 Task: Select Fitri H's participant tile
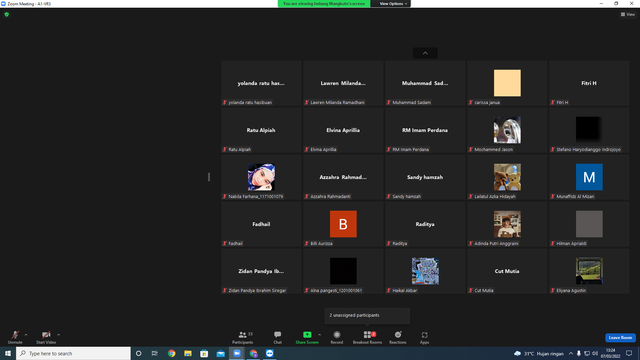pyautogui.click(x=589, y=83)
